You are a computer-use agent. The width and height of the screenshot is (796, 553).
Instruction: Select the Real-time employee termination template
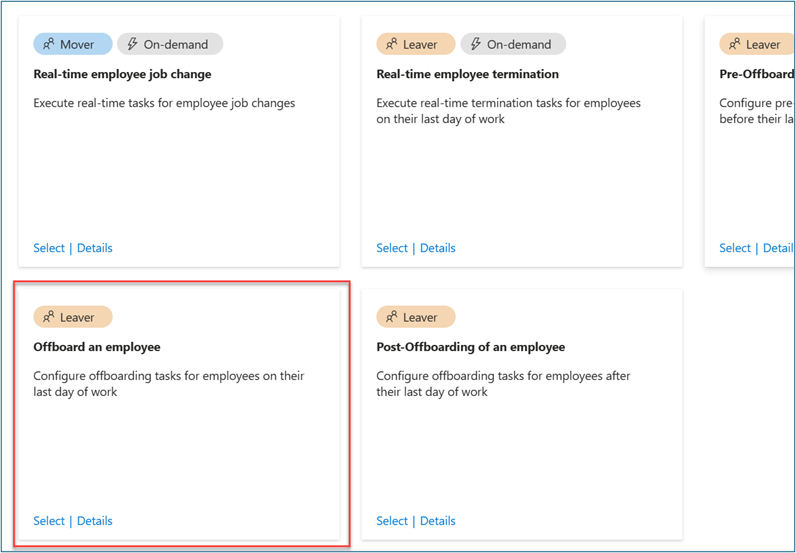pos(392,248)
